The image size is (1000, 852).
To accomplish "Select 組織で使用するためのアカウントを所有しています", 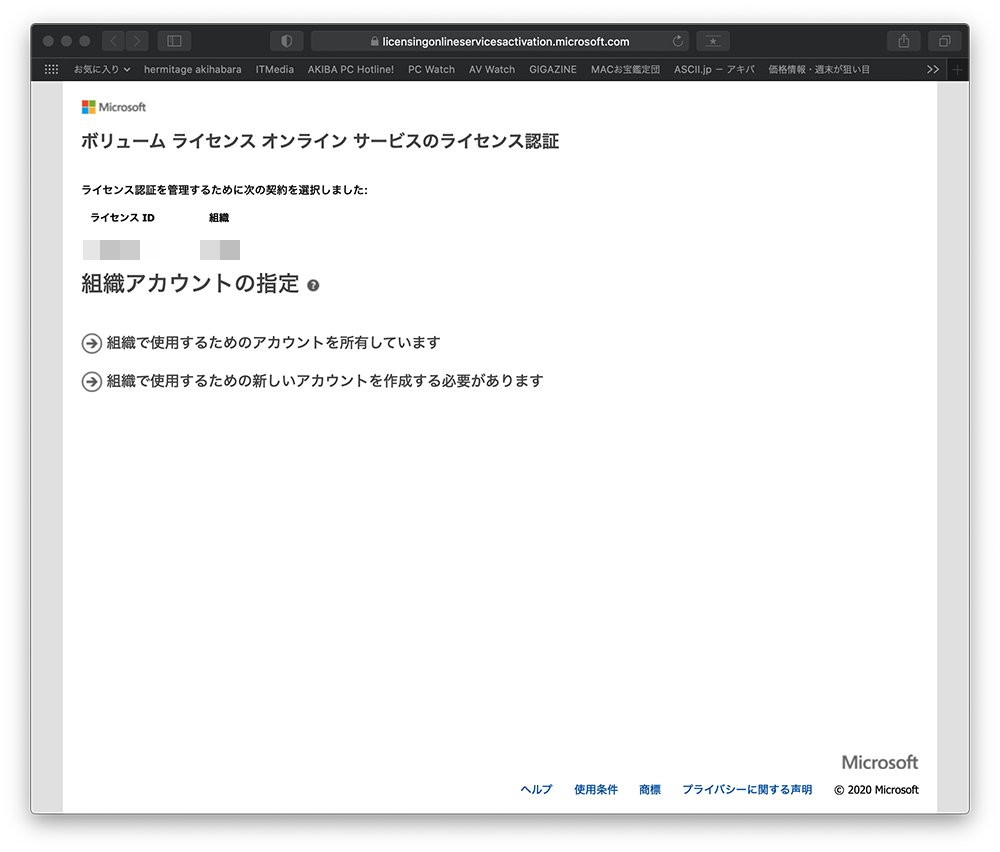I will click(x=274, y=342).
